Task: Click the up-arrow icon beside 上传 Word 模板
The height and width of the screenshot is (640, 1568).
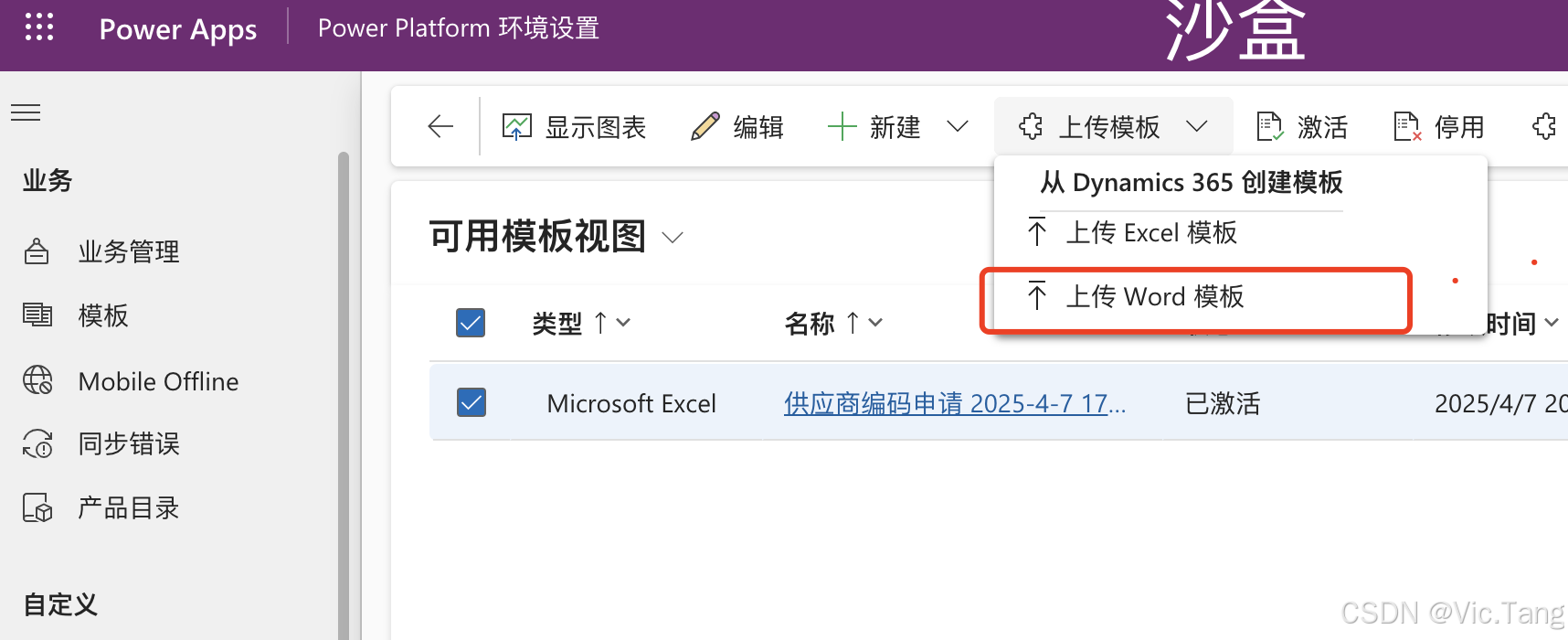Action: point(1036,296)
